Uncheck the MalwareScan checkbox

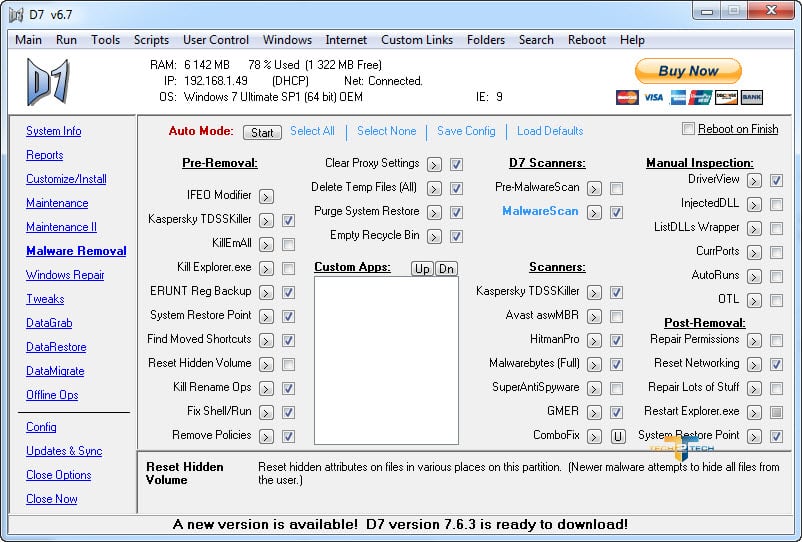tap(617, 213)
